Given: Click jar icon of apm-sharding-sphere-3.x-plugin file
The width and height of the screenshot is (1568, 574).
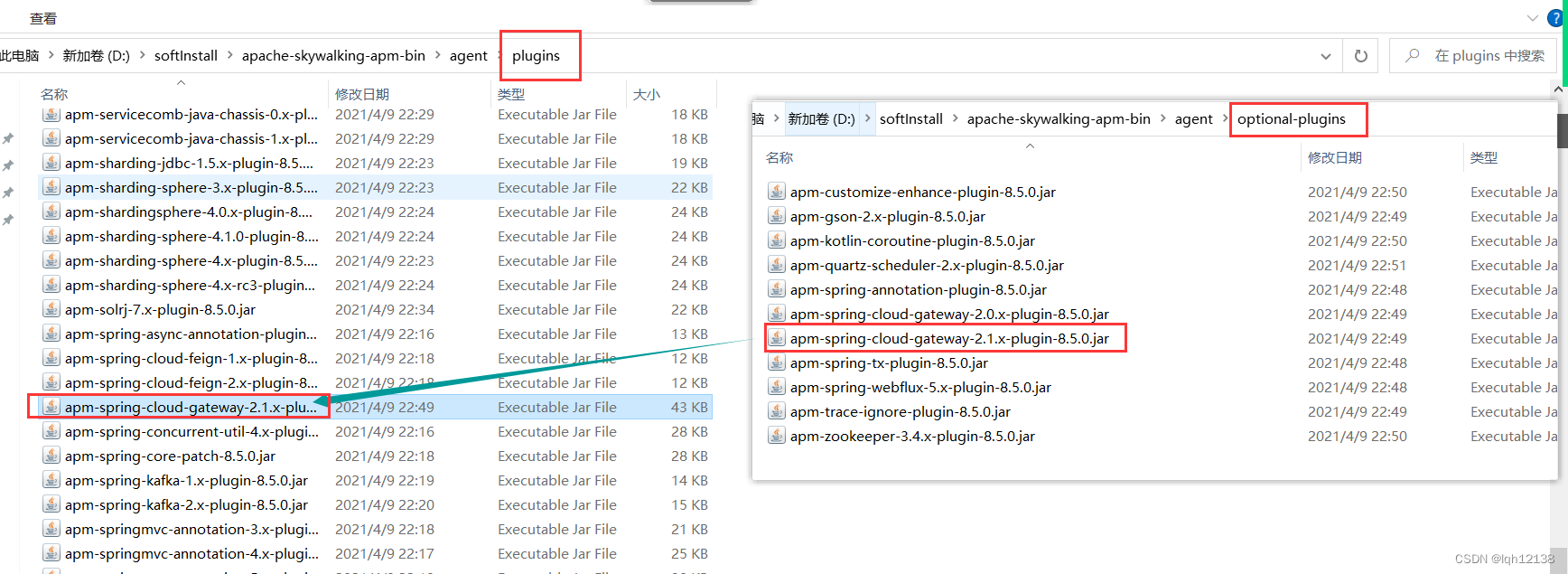Looking at the screenshot, I should tap(51, 187).
